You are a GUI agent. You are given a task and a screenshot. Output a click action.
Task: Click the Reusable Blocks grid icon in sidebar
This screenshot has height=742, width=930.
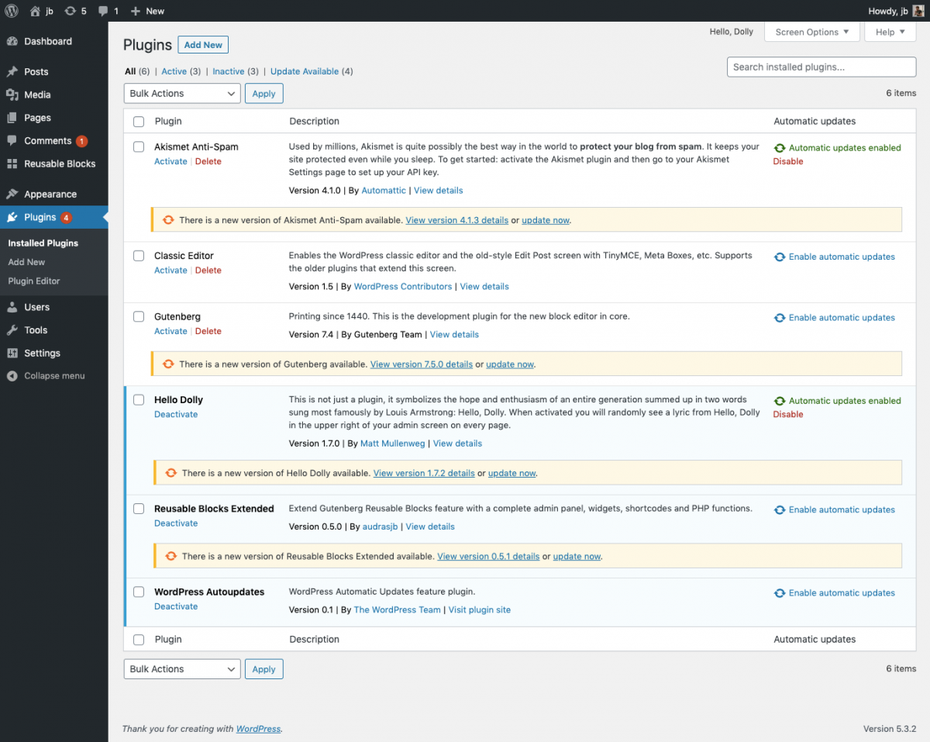(12, 164)
